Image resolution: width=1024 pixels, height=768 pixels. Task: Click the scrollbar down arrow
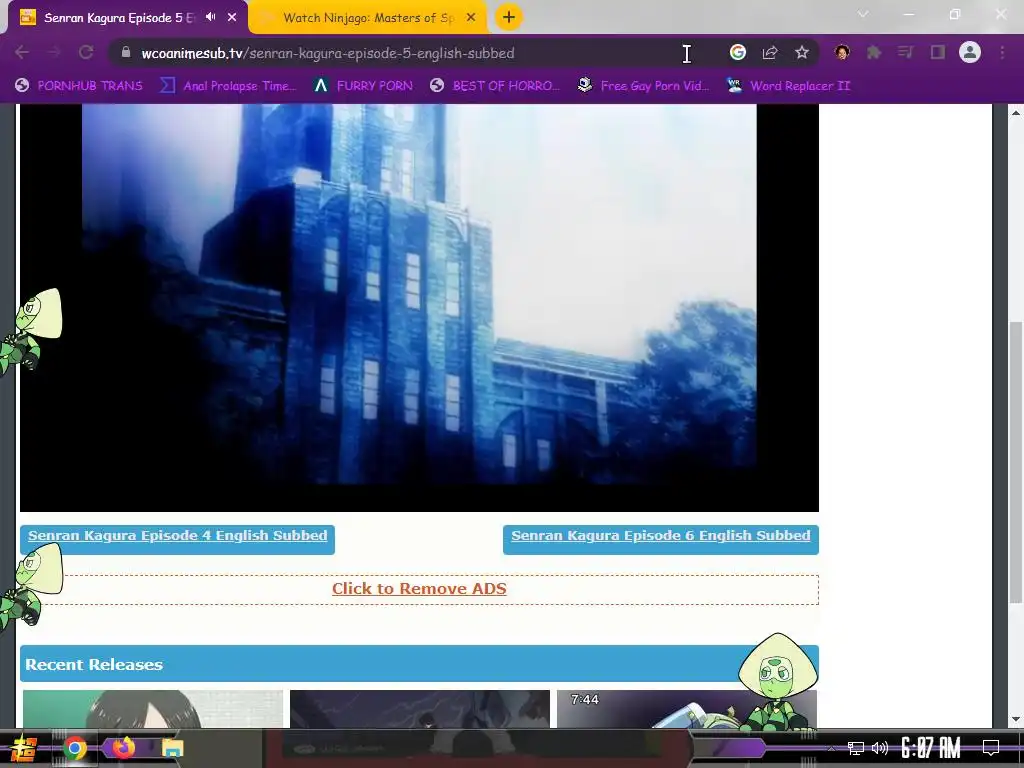tap(1016, 720)
